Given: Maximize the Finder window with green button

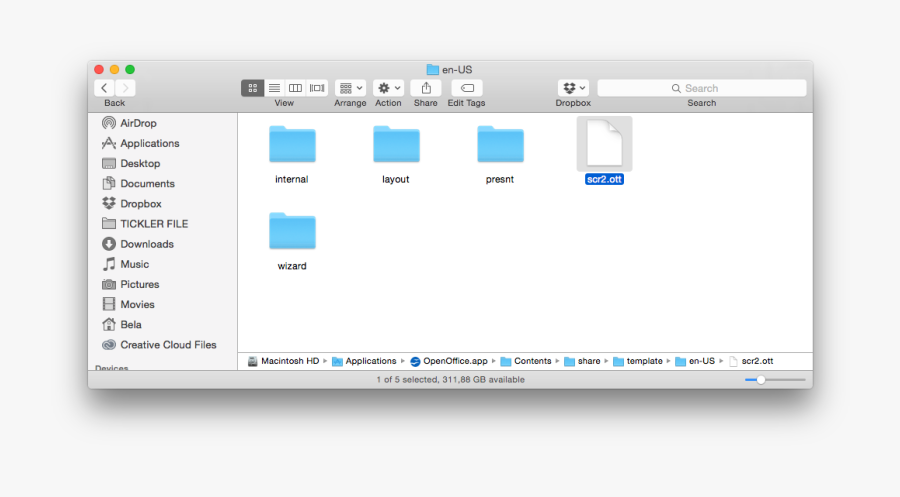Looking at the screenshot, I should click(130, 69).
